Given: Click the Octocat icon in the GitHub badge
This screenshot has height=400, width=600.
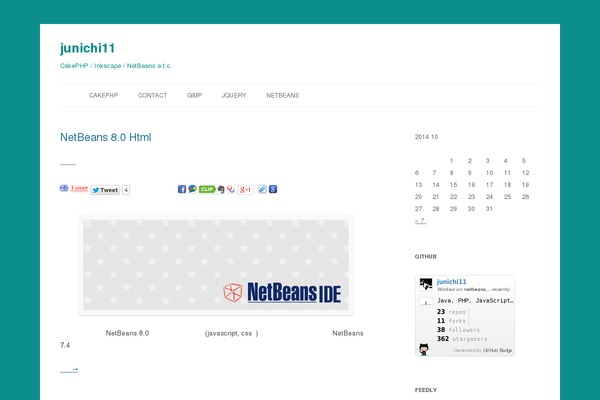Looking at the screenshot, I should [424, 349].
